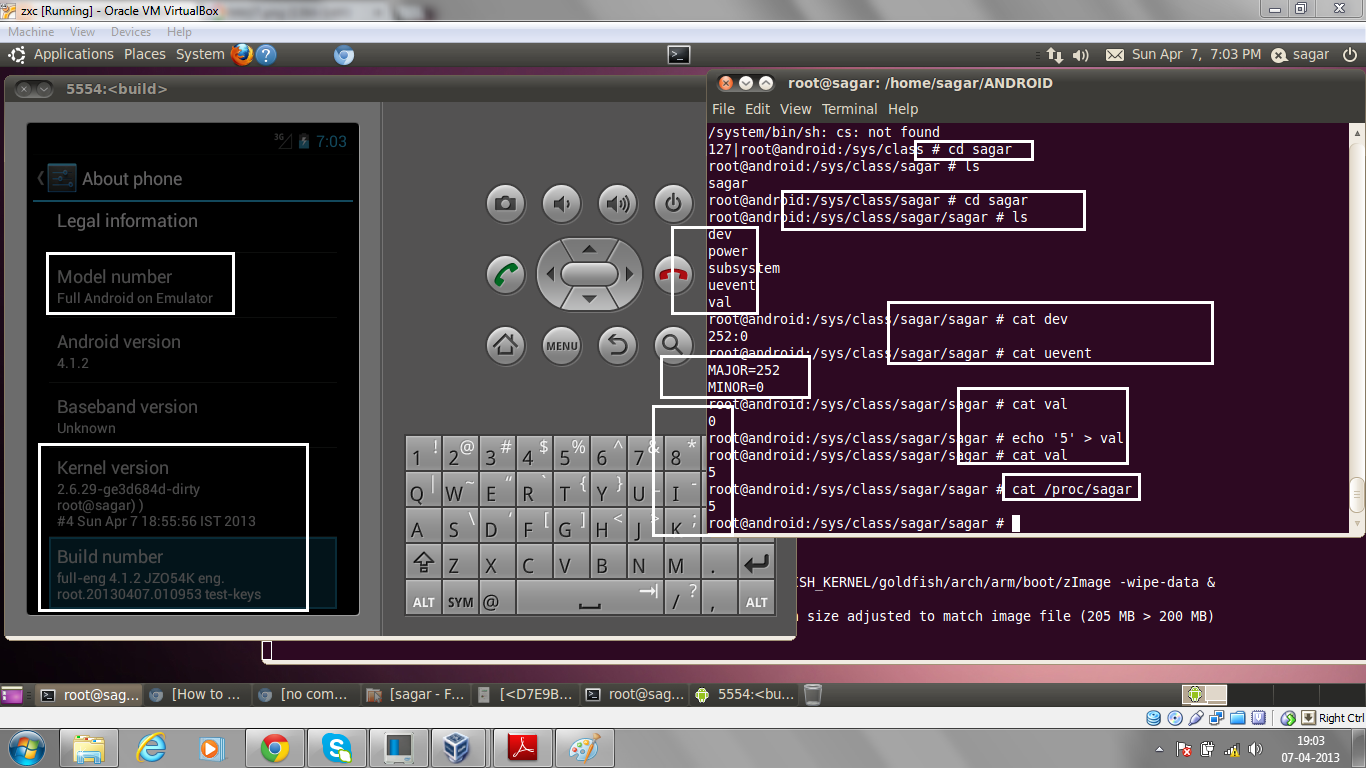The width and height of the screenshot is (1366, 768).
Task: Open the mail icon in the top panel
Action: (1114, 54)
